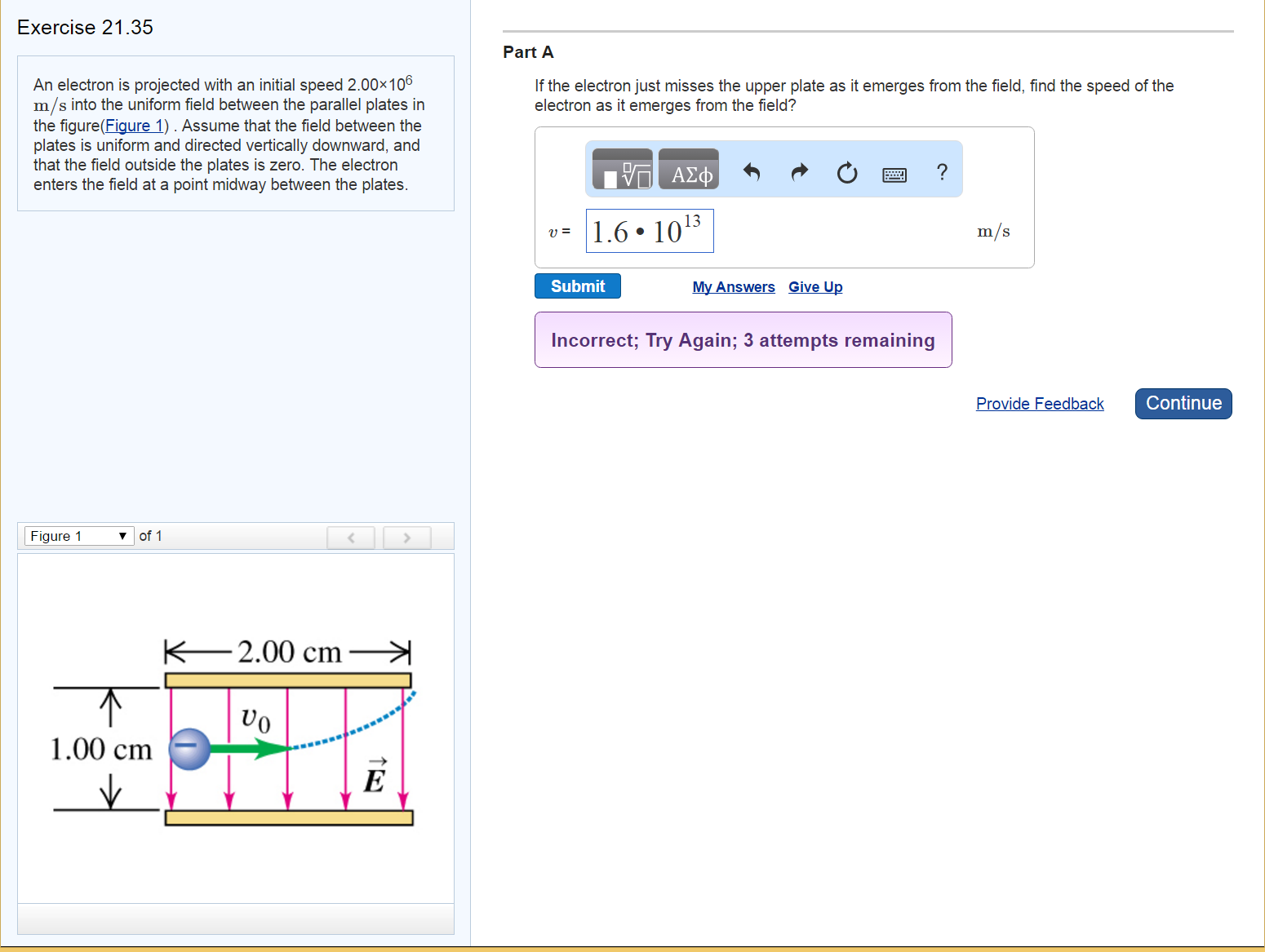The height and width of the screenshot is (952, 1265).
Task: Open the Greek symbols ΑΣφ palette
Action: click(688, 169)
